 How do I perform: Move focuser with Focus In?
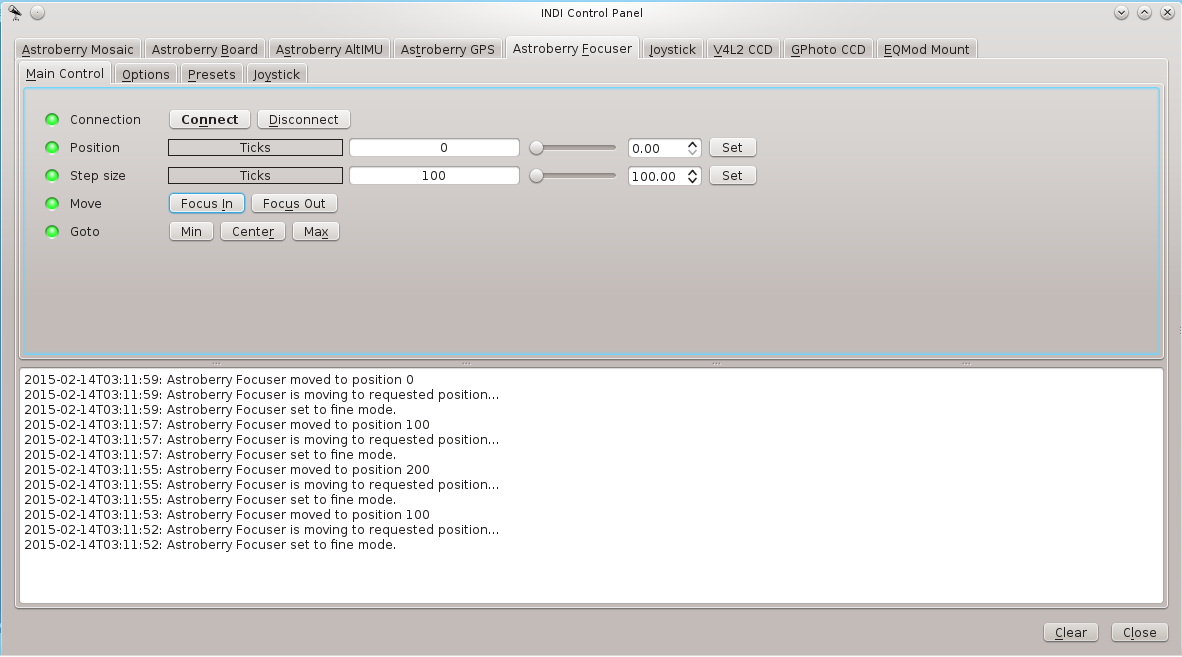(206, 204)
